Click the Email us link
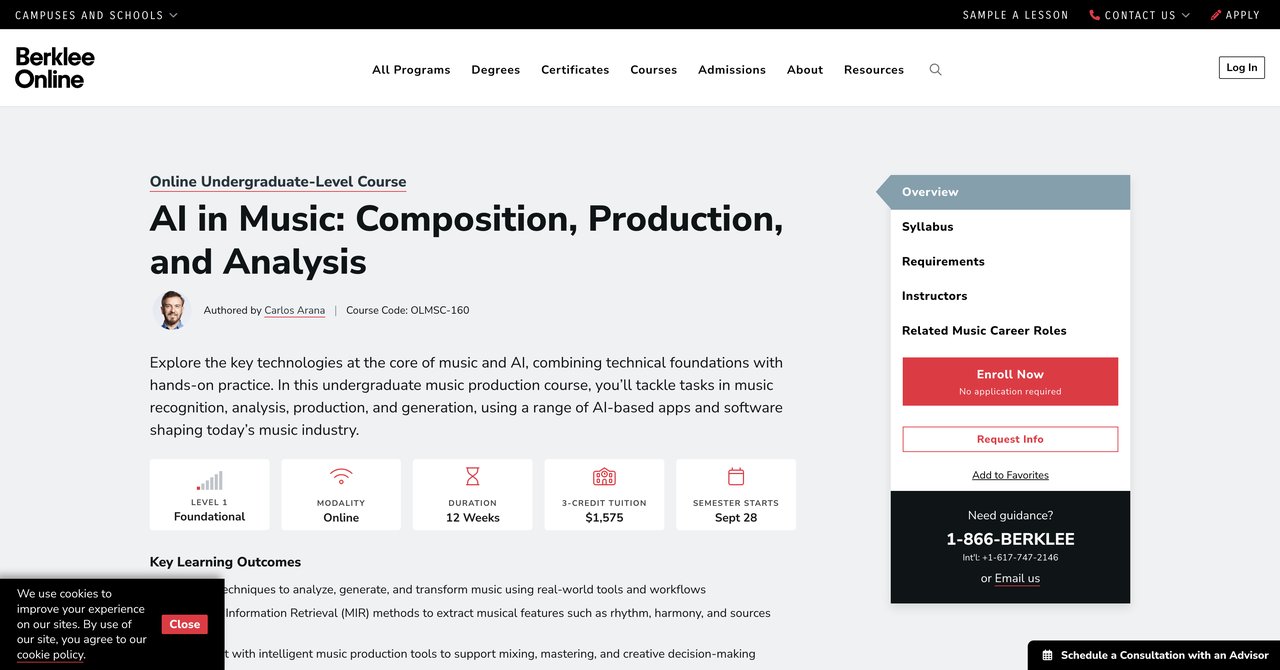Image resolution: width=1280 pixels, height=670 pixels. [1017, 578]
